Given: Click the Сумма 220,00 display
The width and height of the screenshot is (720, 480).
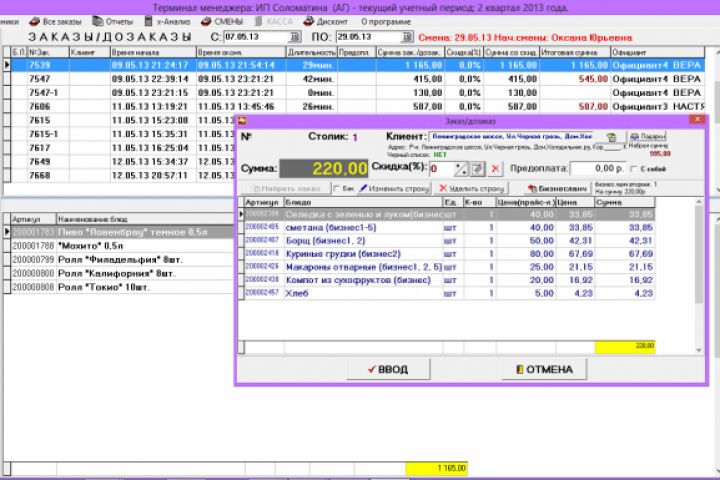Looking at the screenshot, I should click(324, 169).
